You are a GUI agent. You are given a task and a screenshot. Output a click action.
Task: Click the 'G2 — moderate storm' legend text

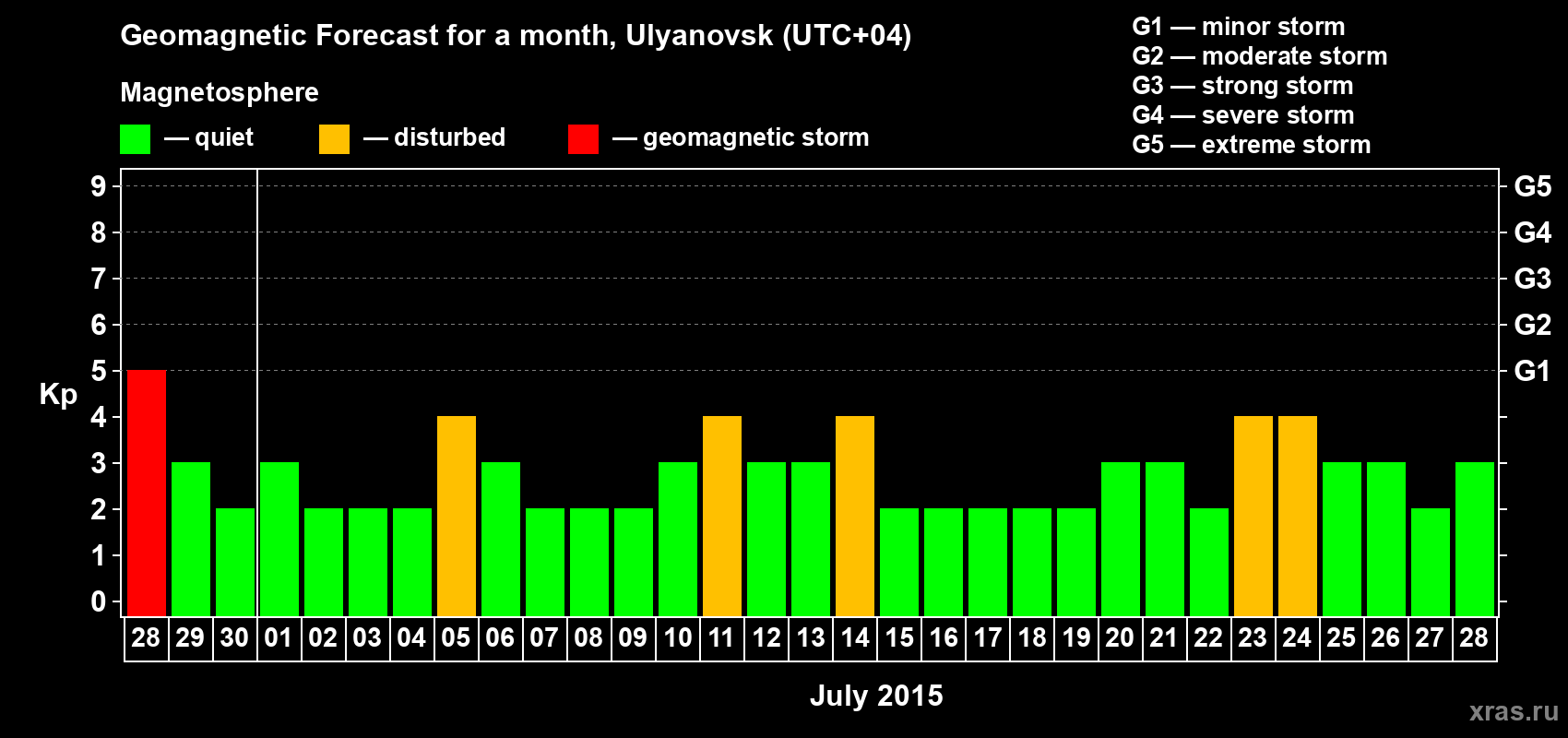[x=1260, y=56]
